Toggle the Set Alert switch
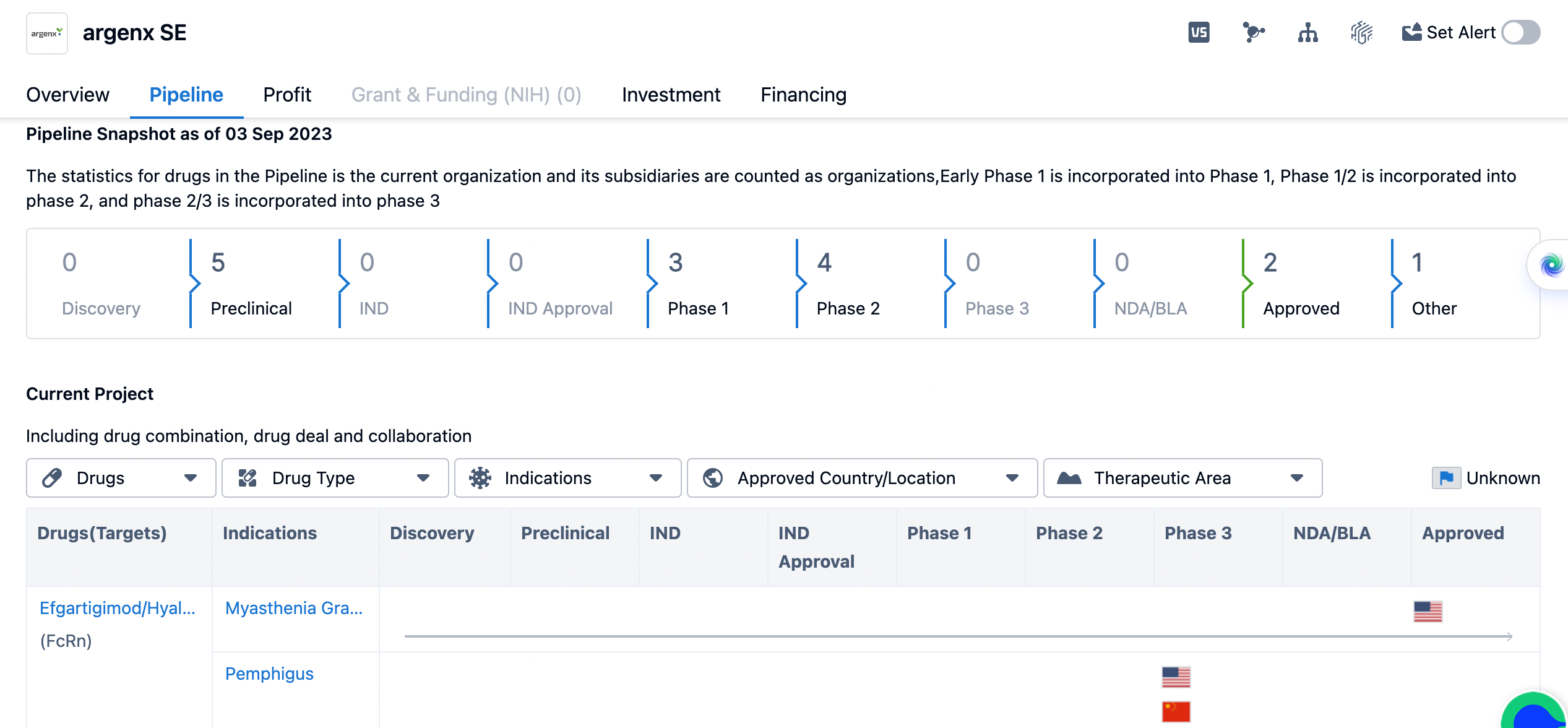Viewport: 1568px width, 728px height. (1520, 33)
